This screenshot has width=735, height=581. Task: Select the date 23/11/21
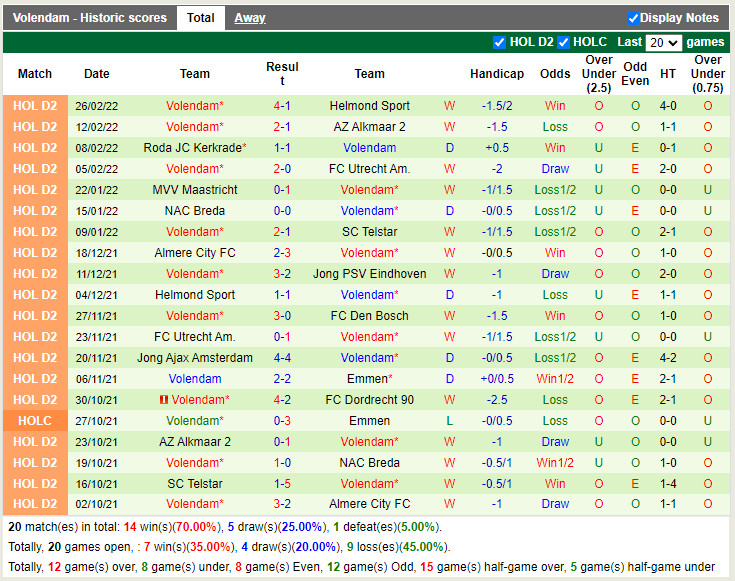point(97,337)
